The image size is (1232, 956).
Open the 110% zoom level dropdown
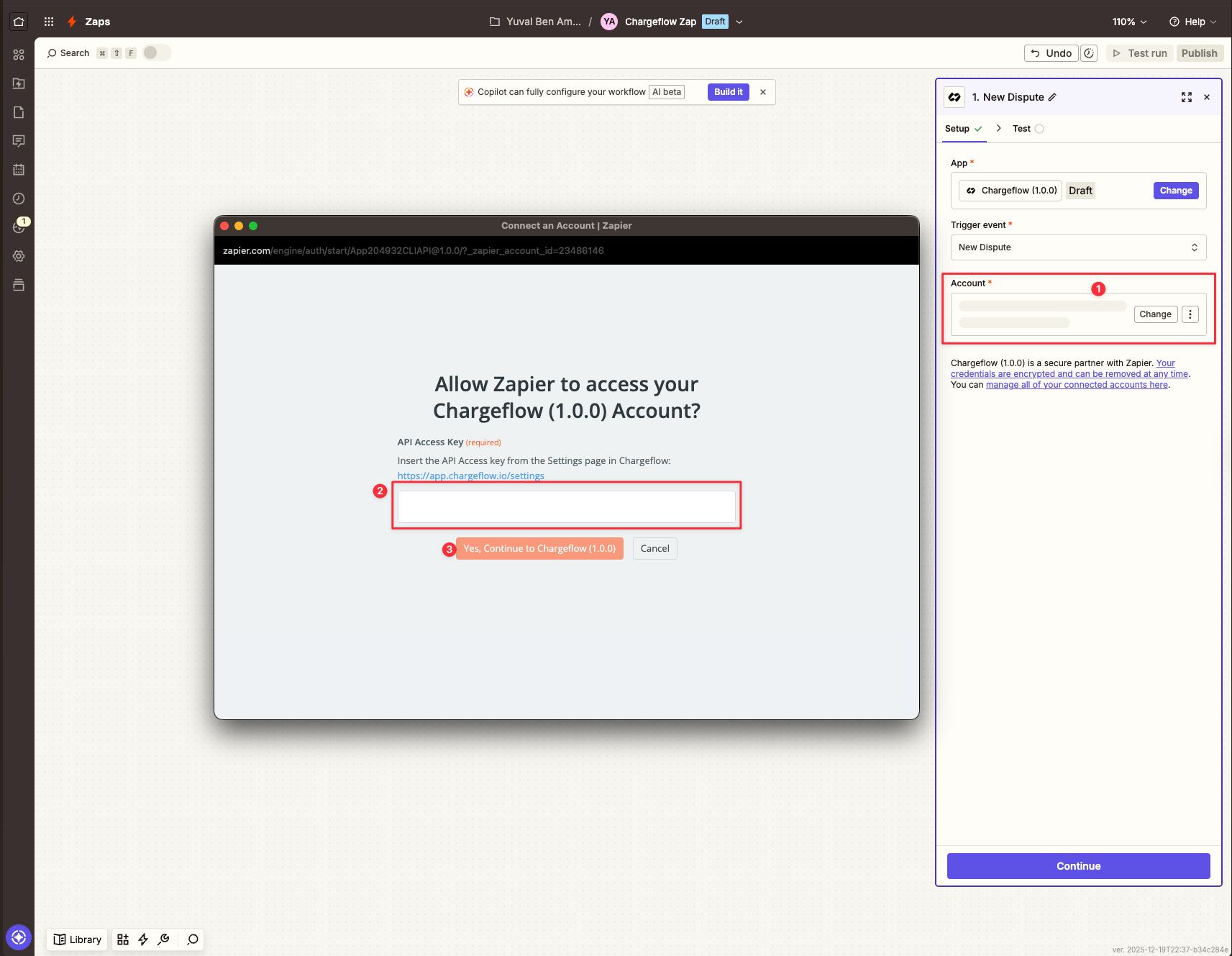coord(1129,22)
